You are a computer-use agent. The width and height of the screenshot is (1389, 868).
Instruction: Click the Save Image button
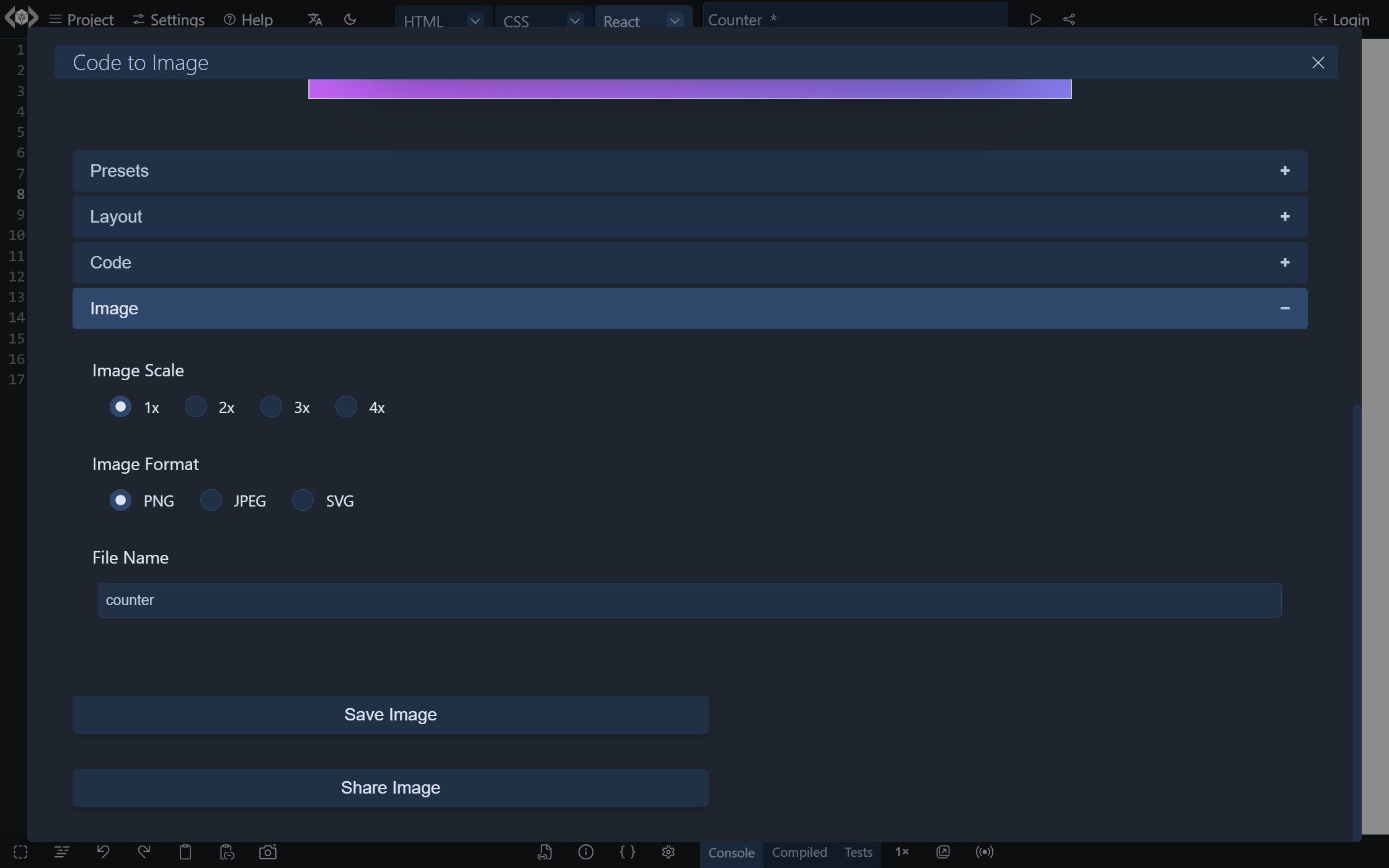point(390,715)
